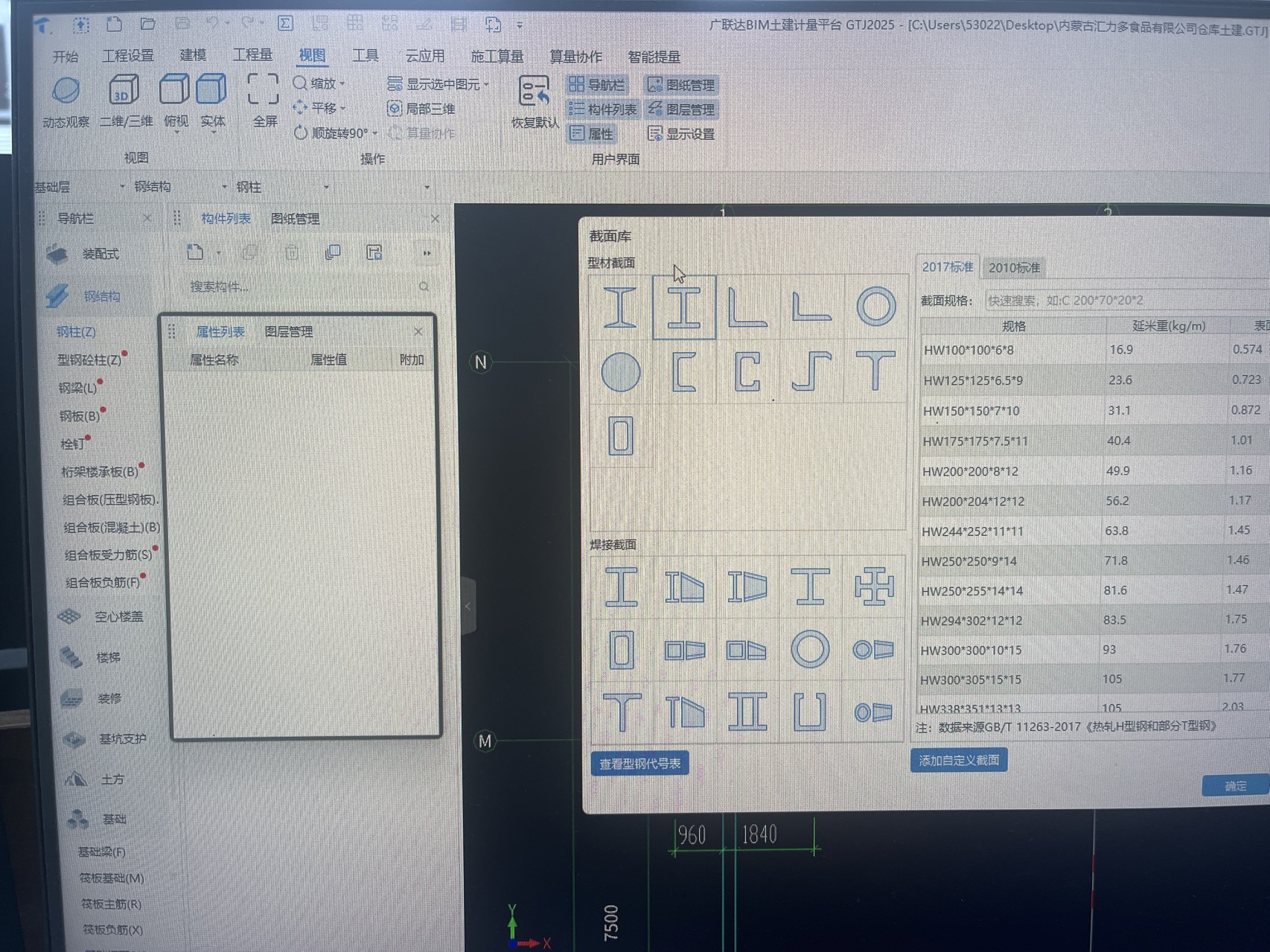Open 显示设置 display settings
This screenshot has height=952, width=1270.
click(x=681, y=134)
